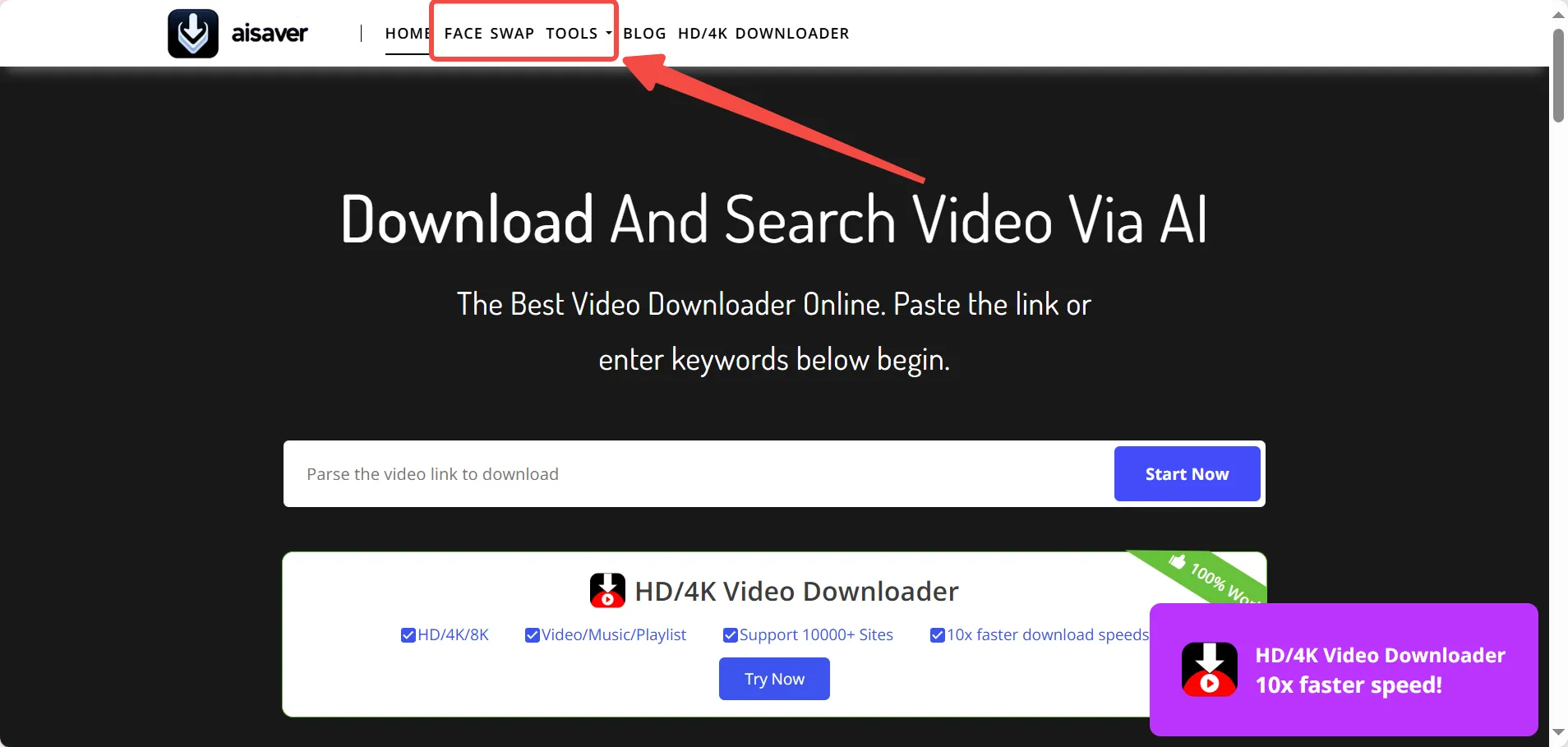
Task: Click the scrollbar down arrow
Action: [x=1558, y=732]
